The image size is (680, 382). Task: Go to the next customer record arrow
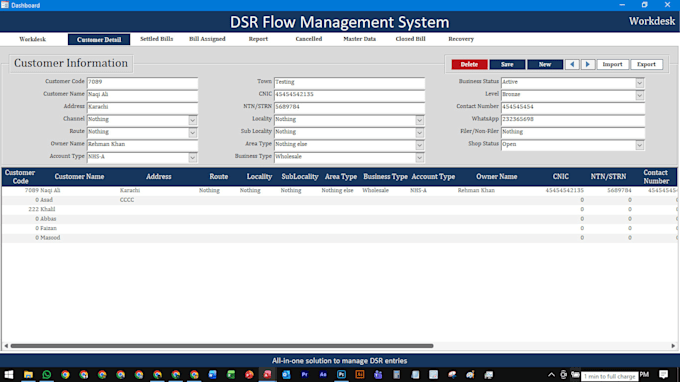coord(588,64)
